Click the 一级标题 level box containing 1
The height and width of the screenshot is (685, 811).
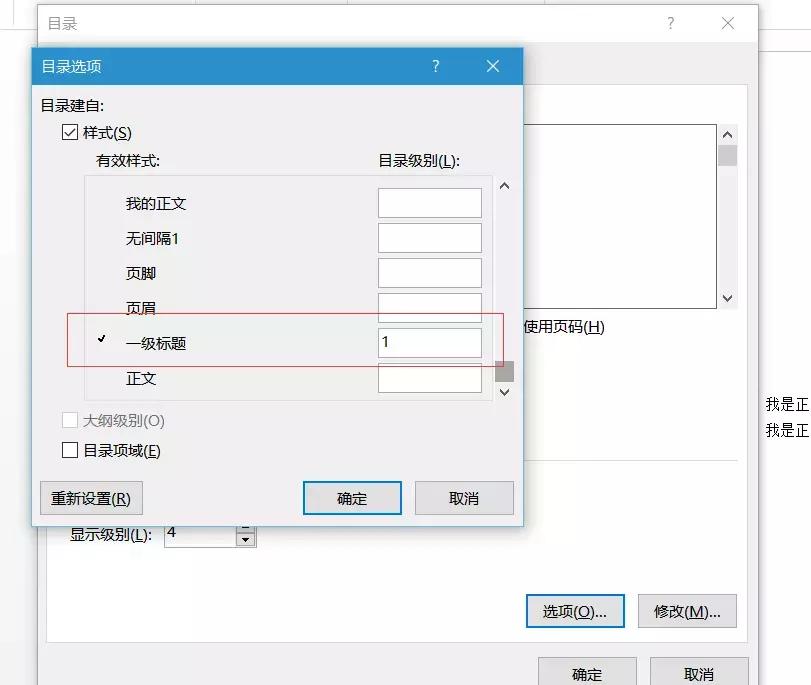click(x=429, y=342)
